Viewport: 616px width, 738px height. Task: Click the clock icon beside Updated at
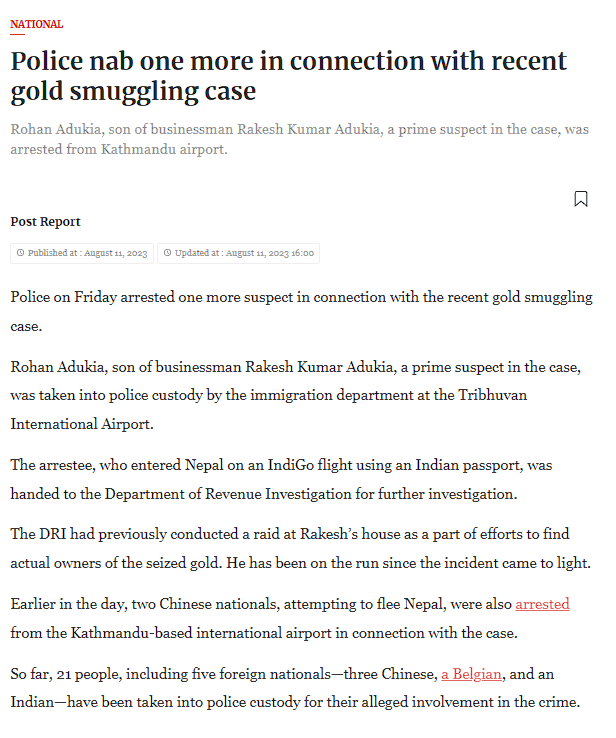coord(167,253)
